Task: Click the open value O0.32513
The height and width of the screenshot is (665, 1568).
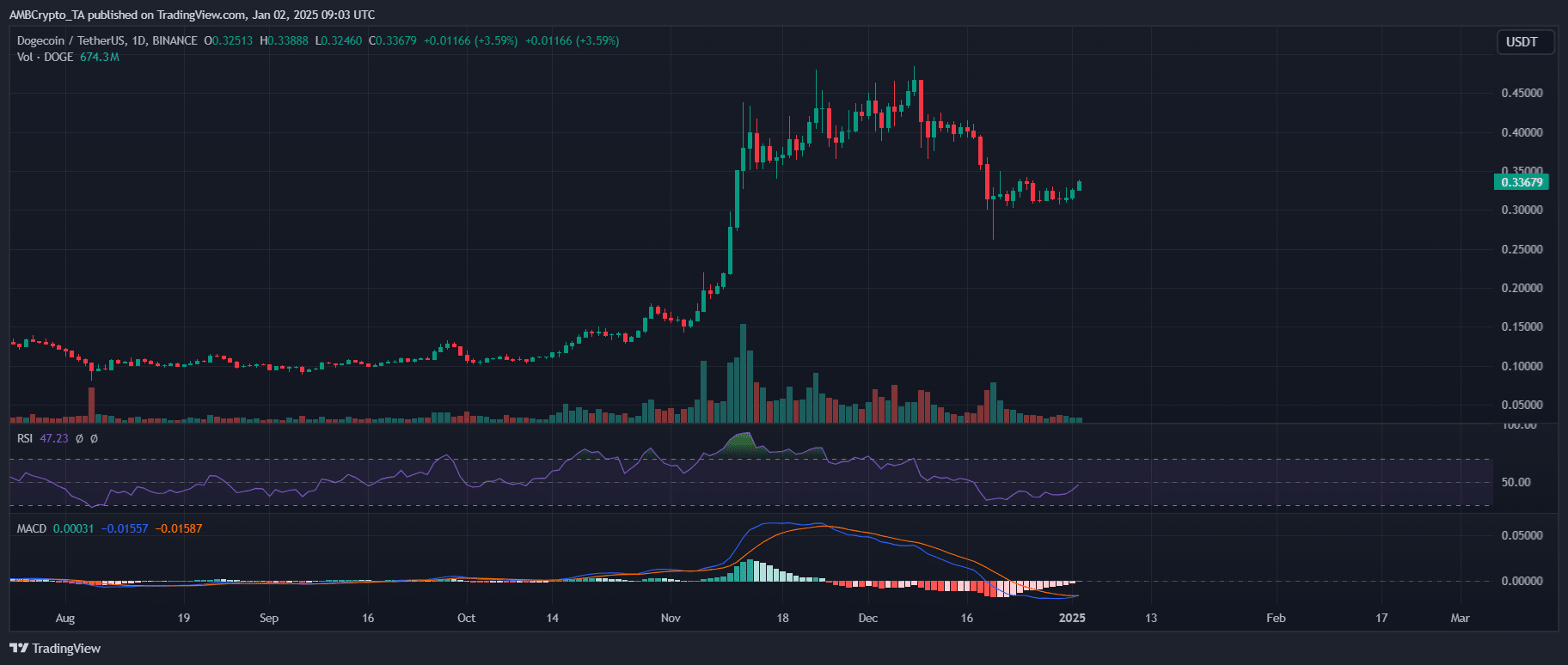Action: click(229, 40)
